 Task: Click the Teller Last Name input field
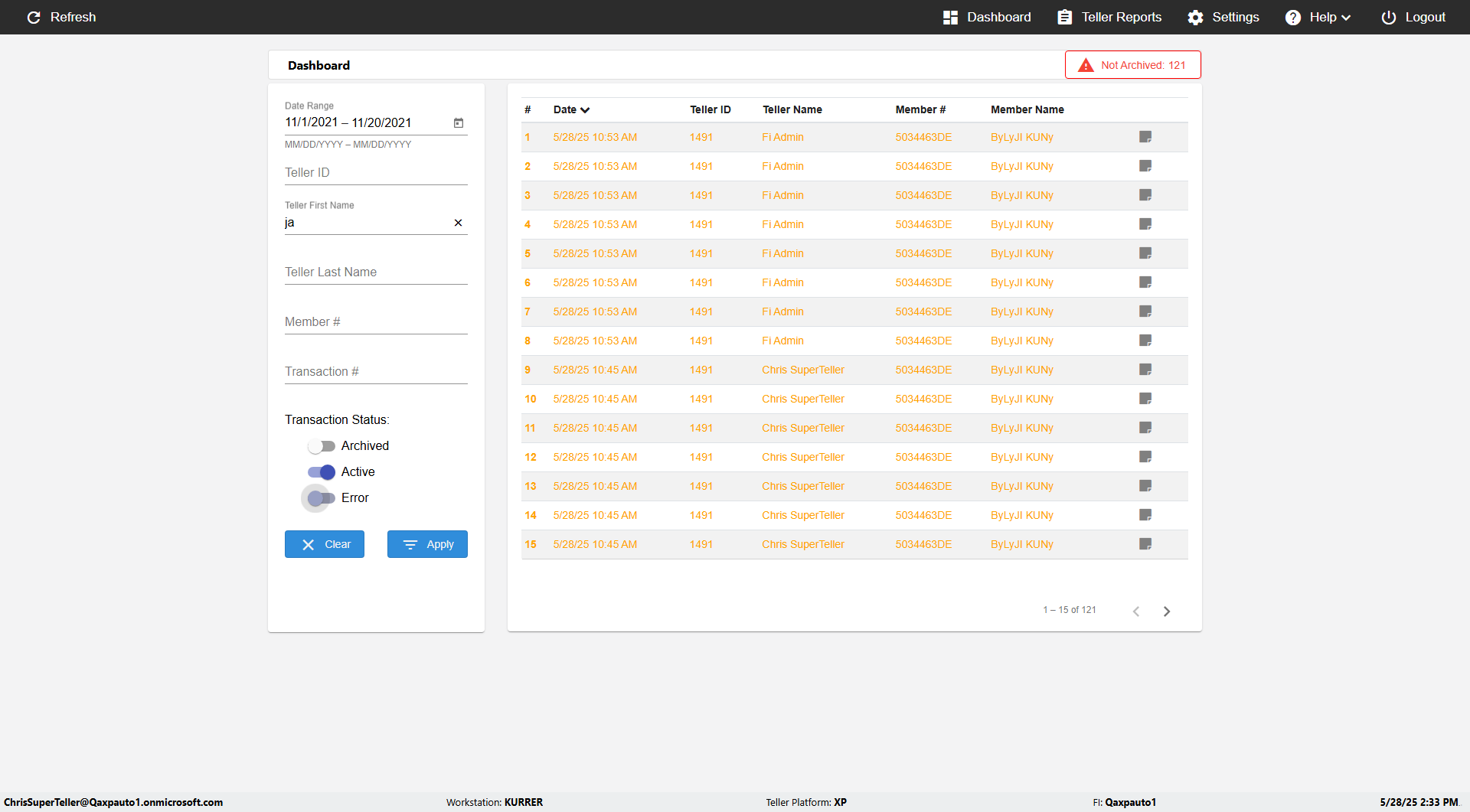pyautogui.click(x=376, y=272)
